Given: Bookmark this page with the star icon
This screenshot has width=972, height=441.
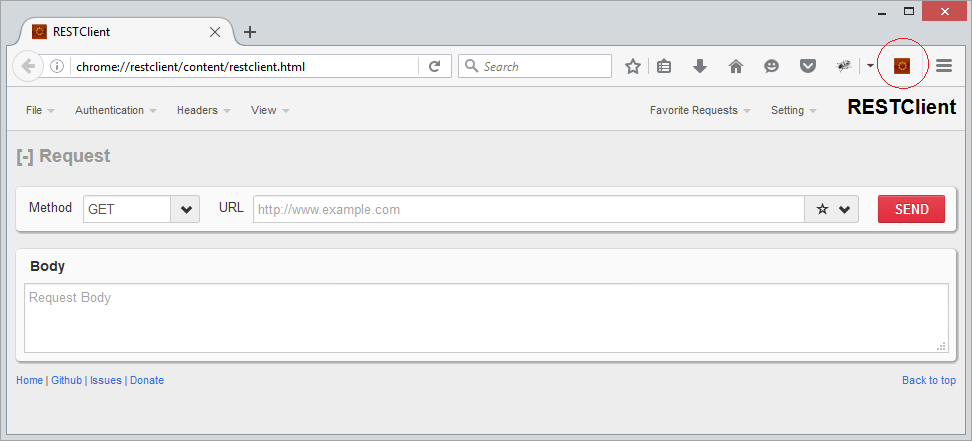Looking at the screenshot, I should click(632, 66).
